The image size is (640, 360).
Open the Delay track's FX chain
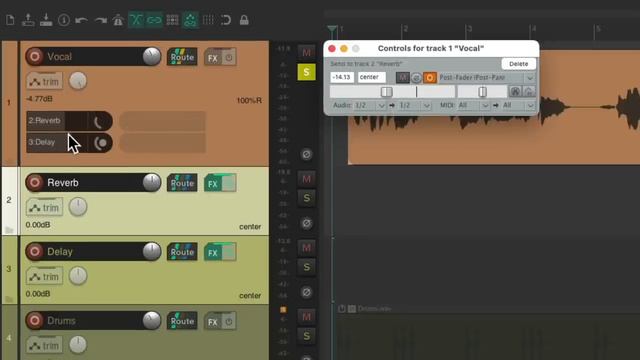click(213, 252)
